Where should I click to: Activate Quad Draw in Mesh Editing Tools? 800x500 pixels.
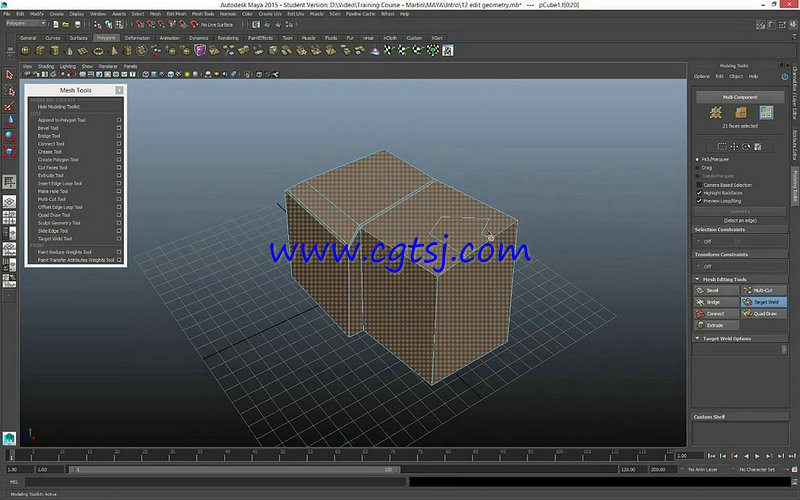pyautogui.click(x=764, y=314)
